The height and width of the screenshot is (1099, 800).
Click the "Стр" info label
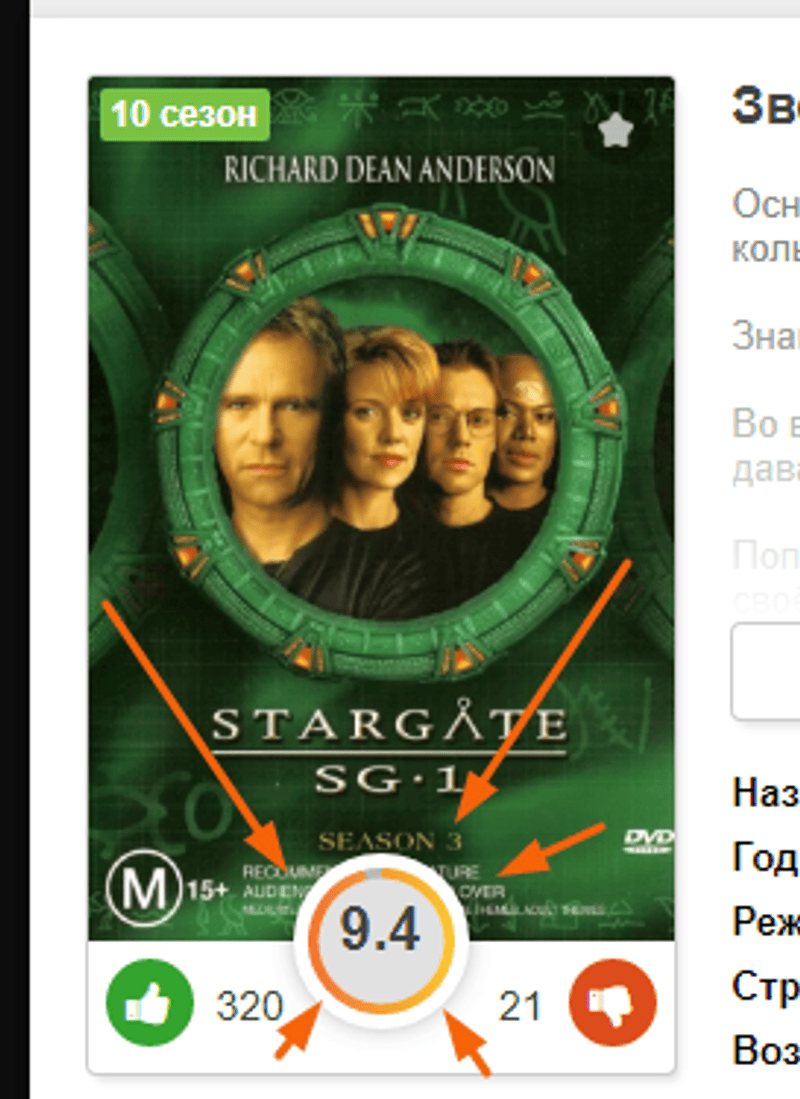click(766, 985)
